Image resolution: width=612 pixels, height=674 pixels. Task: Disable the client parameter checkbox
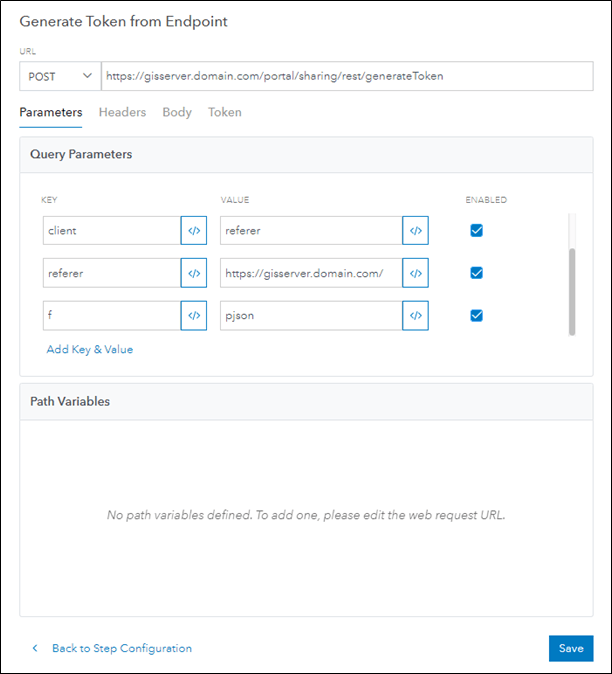(477, 230)
